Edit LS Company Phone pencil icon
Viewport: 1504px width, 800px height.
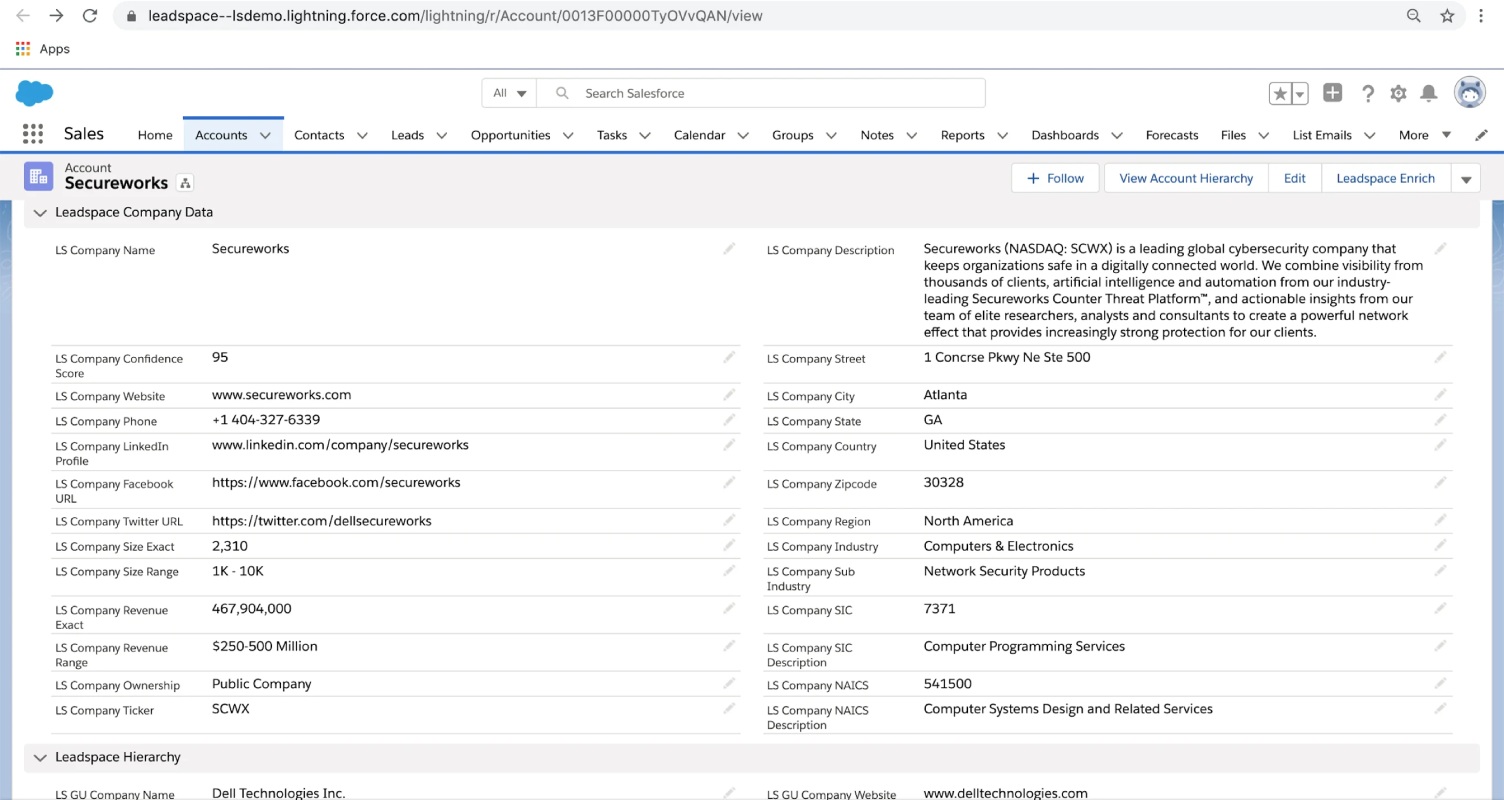click(x=730, y=420)
